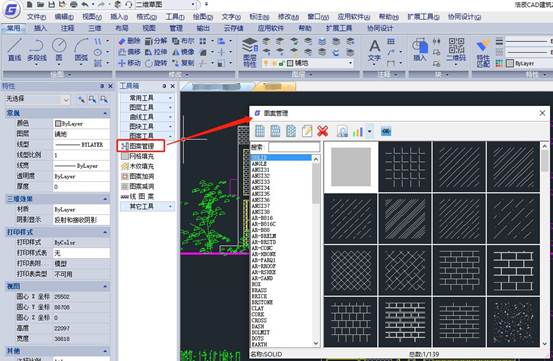
Task: Click the red X delete icon in the dialog
Action: click(322, 131)
